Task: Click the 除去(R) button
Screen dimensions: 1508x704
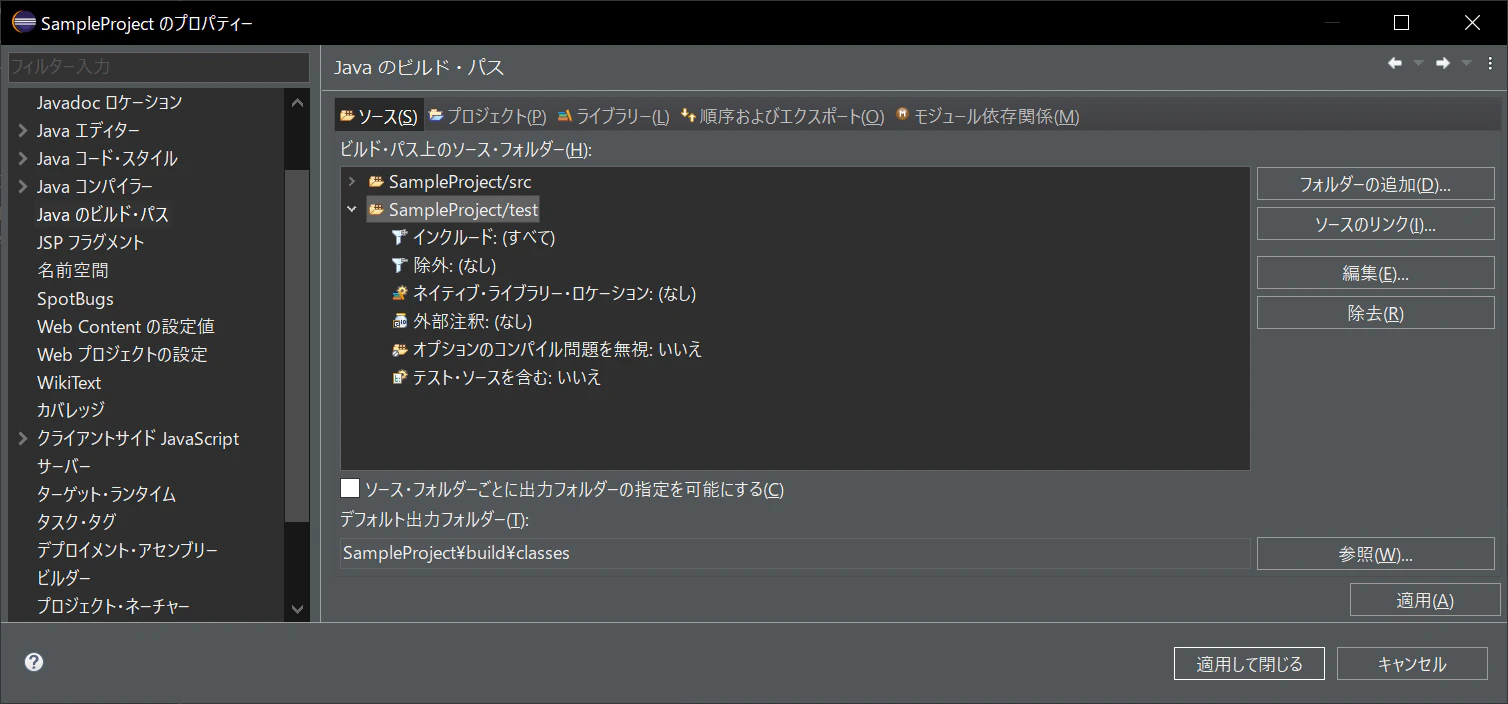Action: [1375, 313]
